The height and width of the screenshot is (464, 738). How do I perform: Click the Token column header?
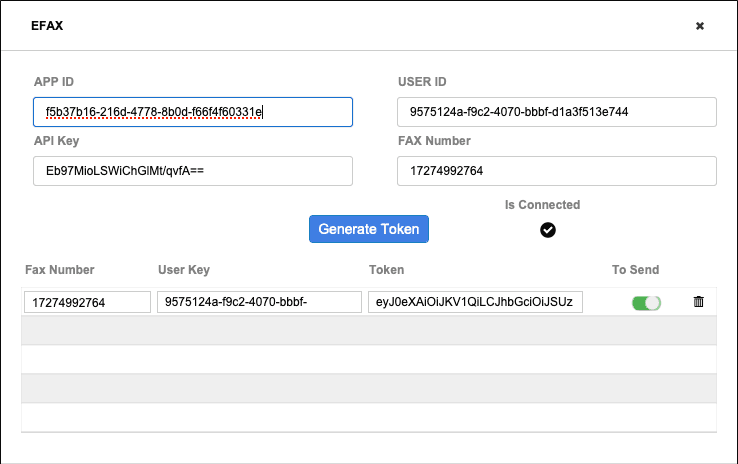386,270
